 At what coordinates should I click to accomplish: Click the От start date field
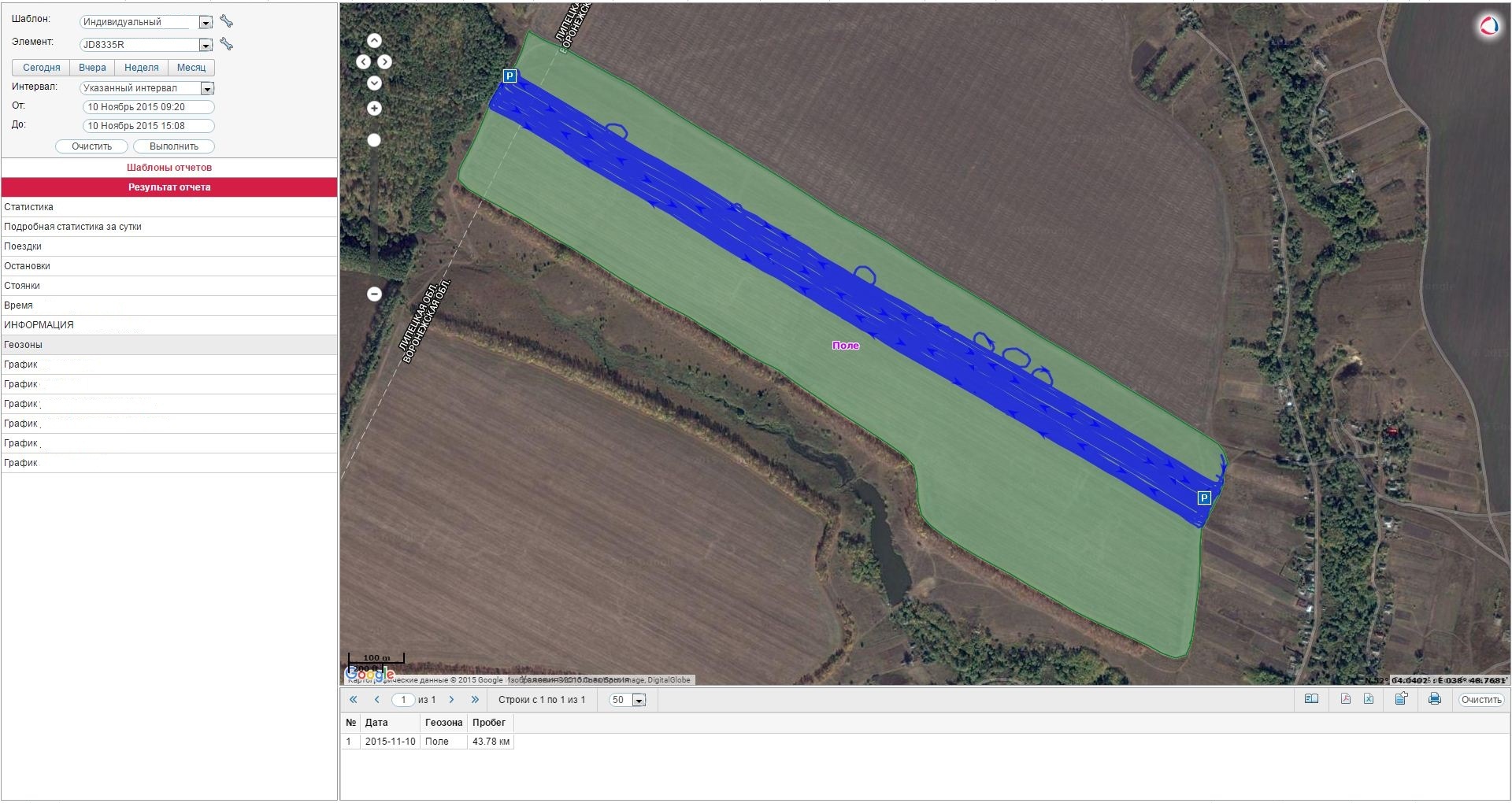[x=148, y=107]
